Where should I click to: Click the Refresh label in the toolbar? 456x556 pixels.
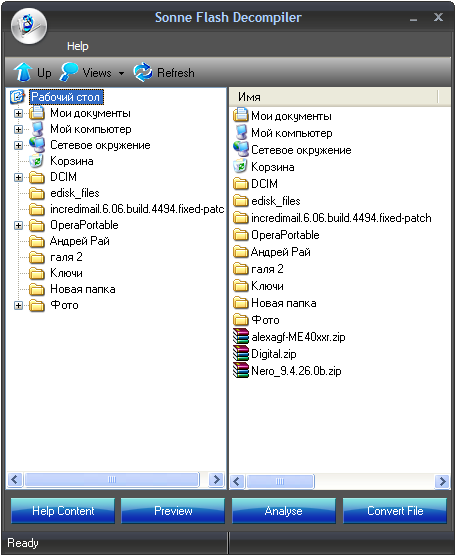tap(176, 73)
